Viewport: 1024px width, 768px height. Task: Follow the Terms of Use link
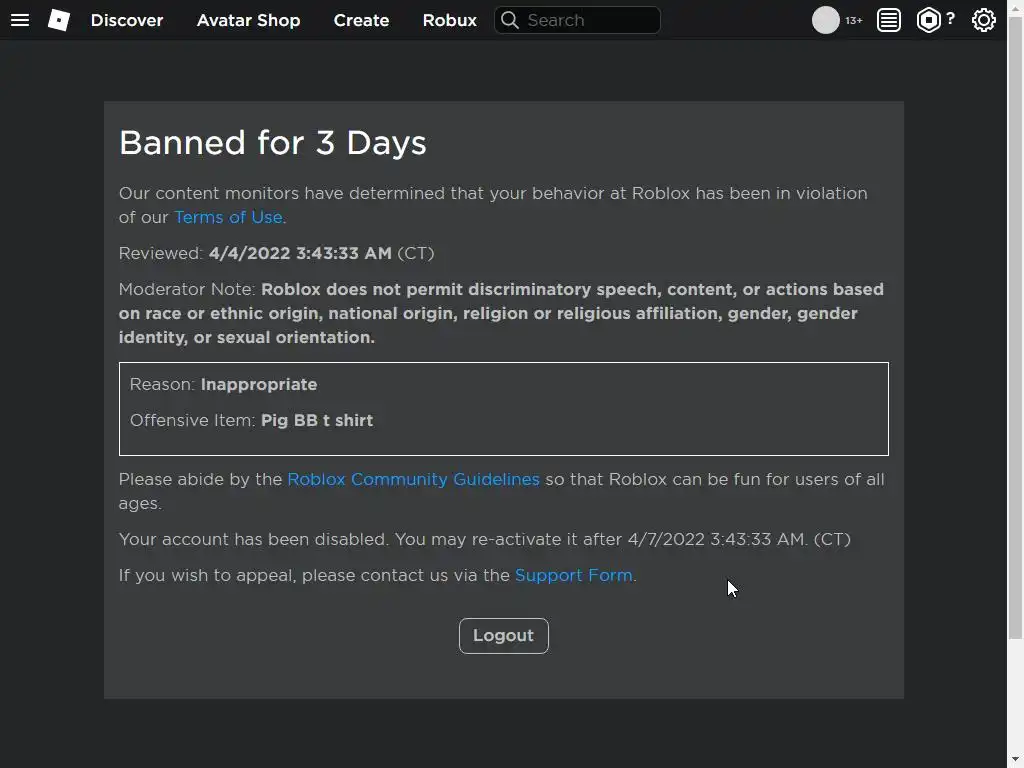228,217
